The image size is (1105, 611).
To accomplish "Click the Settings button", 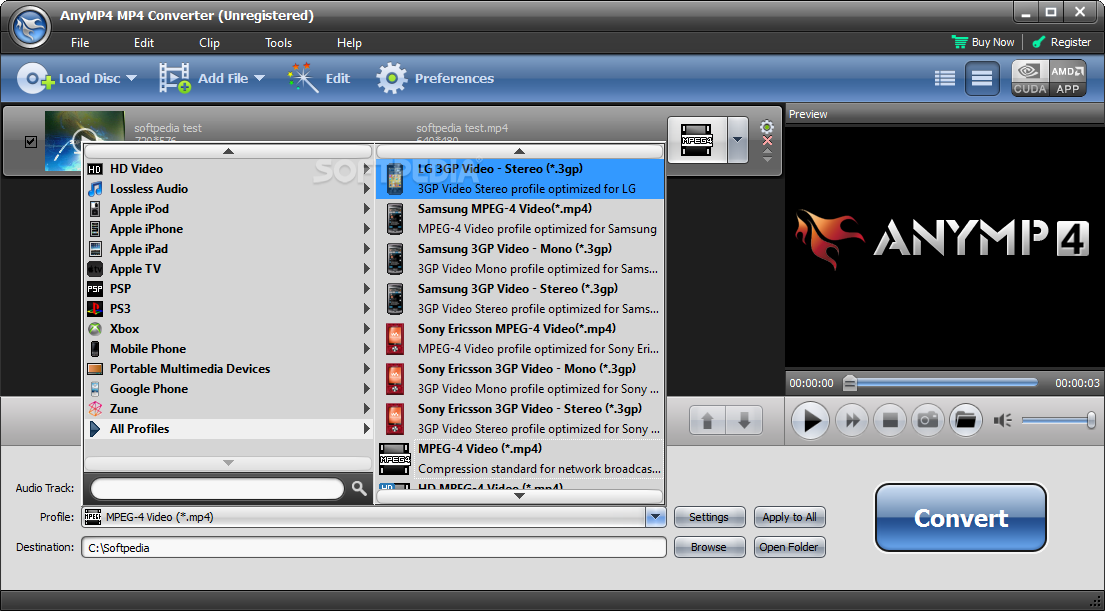I will [709, 517].
